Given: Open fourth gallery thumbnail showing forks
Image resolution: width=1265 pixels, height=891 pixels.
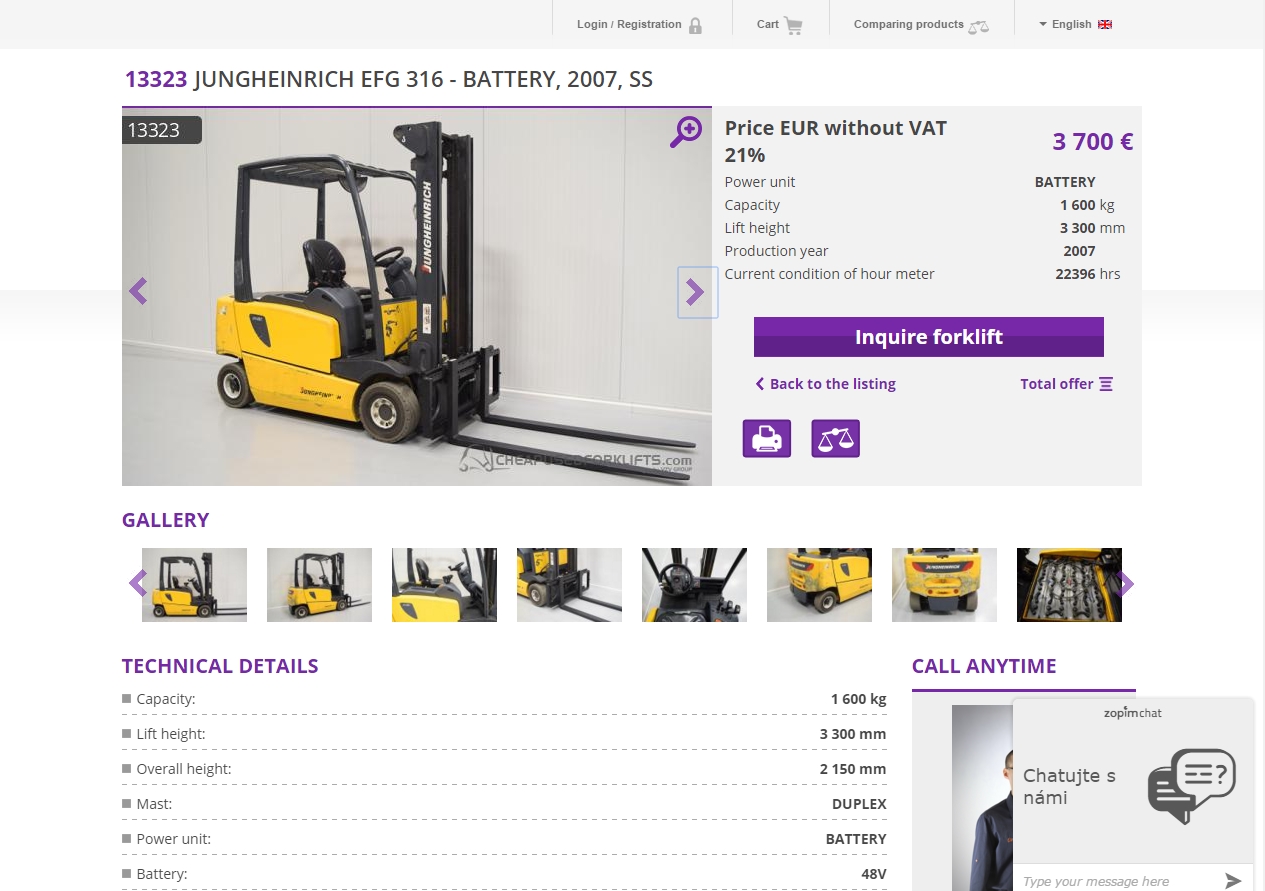Looking at the screenshot, I should pos(569,585).
